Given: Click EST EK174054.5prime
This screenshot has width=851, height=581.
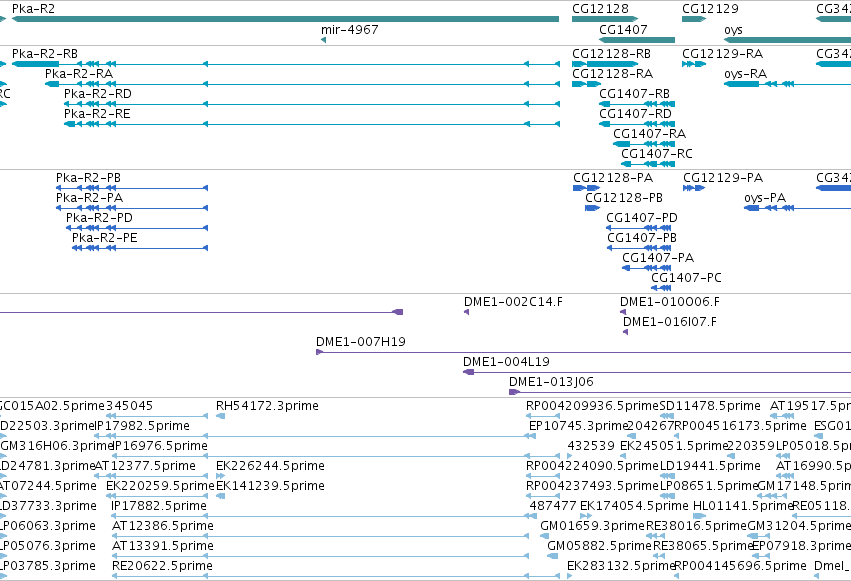Looking at the screenshot, I should 634,507.
